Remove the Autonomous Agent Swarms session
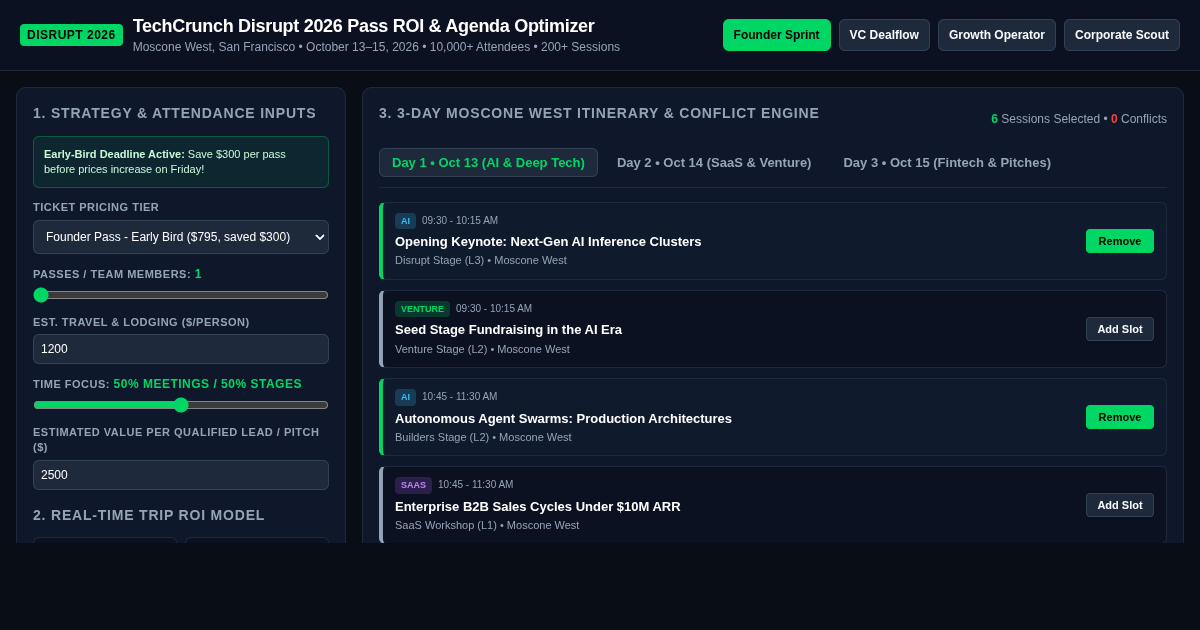This screenshot has width=1200, height=630. click(1120, 417)
